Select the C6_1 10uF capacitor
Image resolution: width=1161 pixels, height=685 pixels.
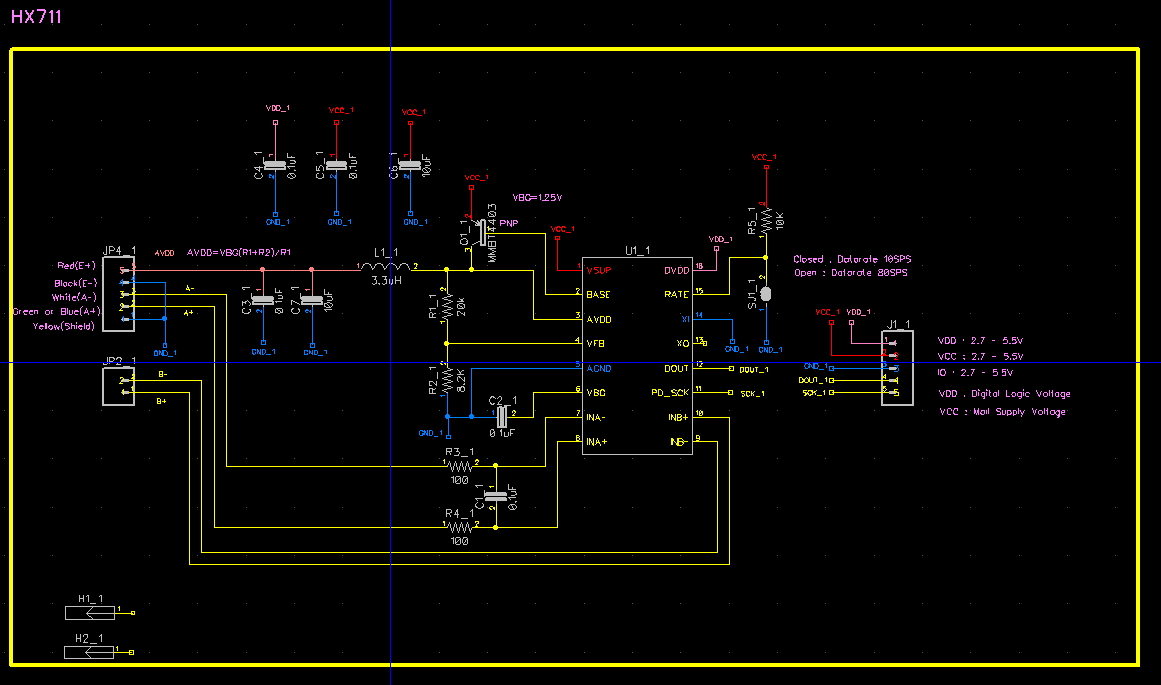click(409, 165)
